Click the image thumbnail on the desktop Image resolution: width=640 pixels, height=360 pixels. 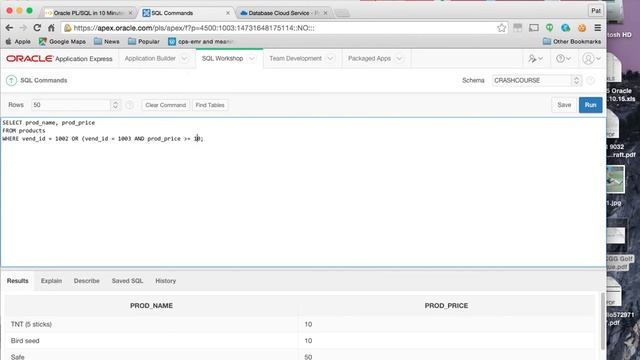[615, 179]
